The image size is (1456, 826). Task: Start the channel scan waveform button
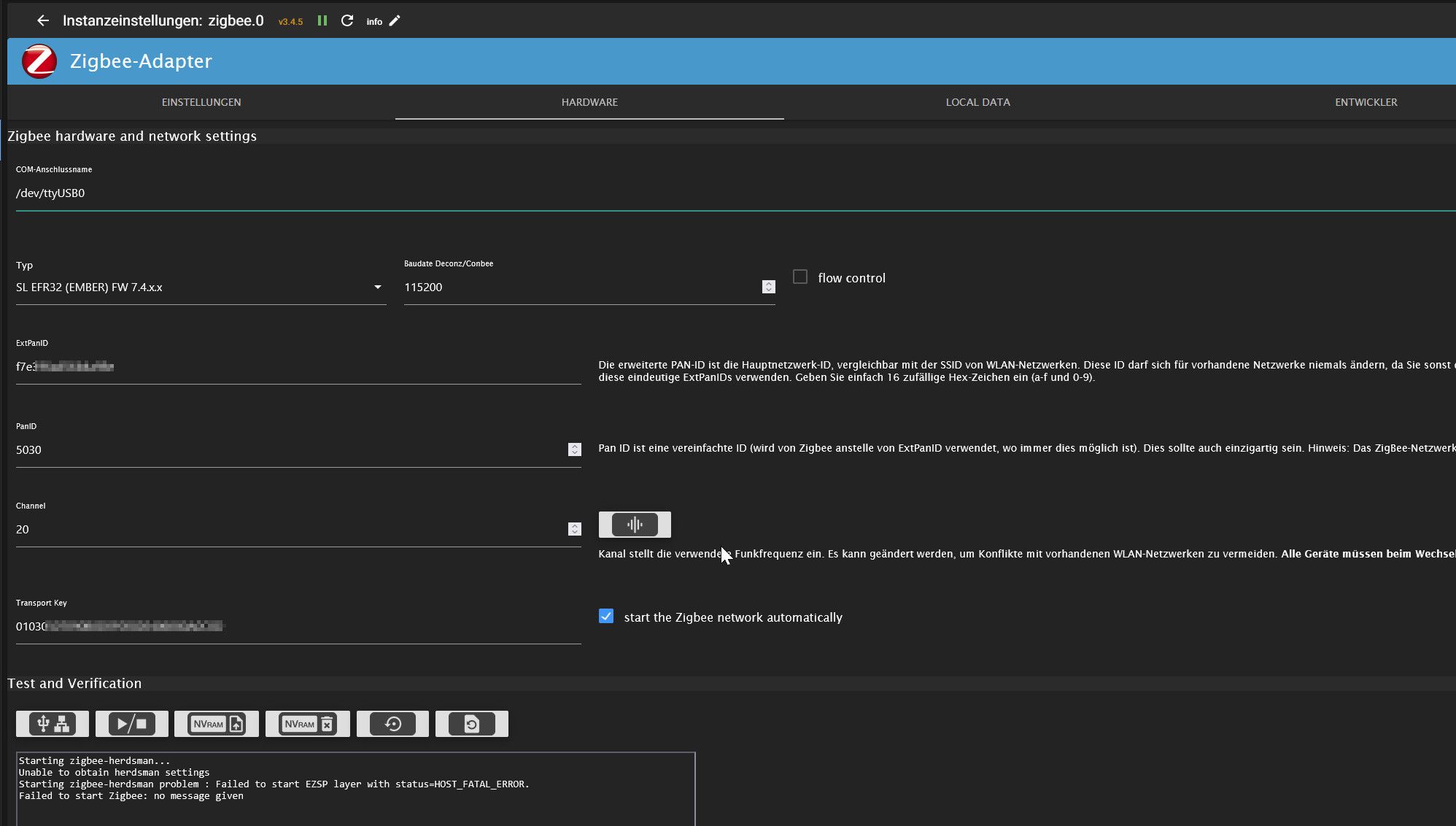635,525
